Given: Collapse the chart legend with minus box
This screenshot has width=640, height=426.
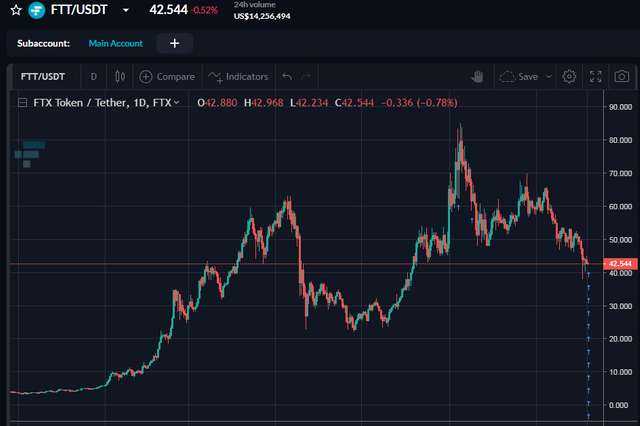Looking at the screenshot, I should click(x=22, y=102).
